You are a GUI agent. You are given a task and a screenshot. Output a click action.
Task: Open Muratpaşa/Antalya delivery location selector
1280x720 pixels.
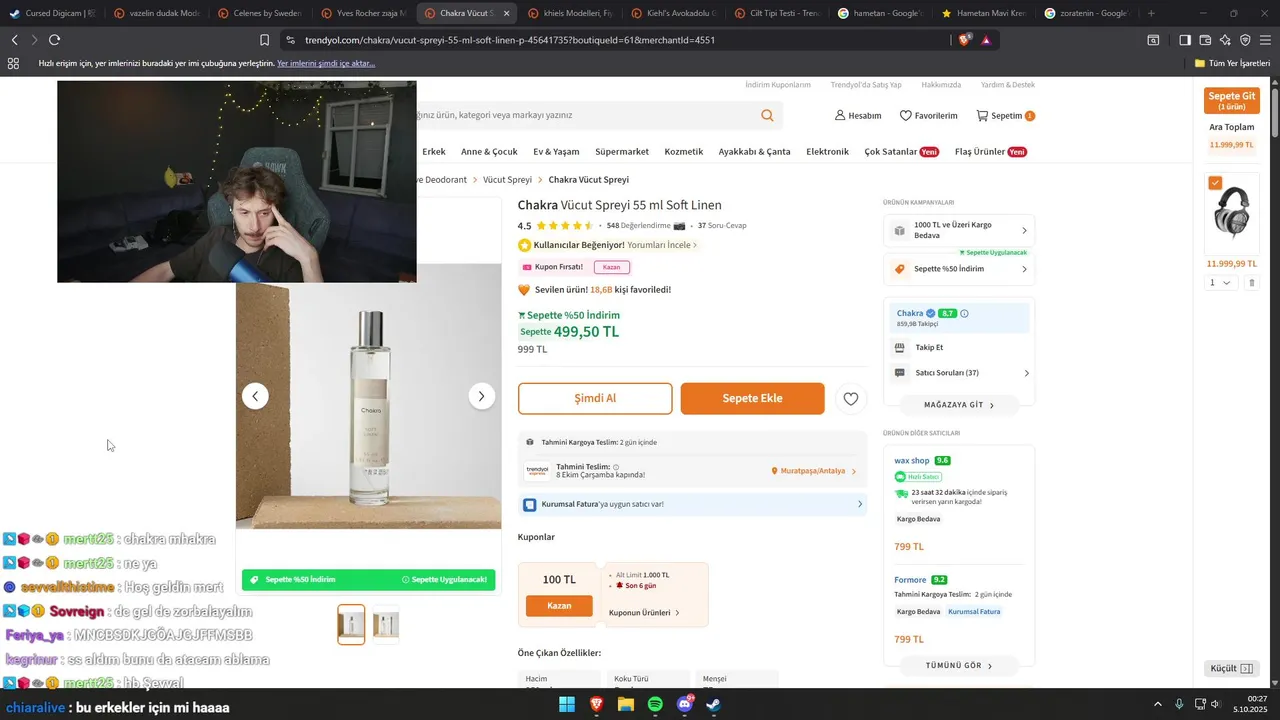click(813, 471)
